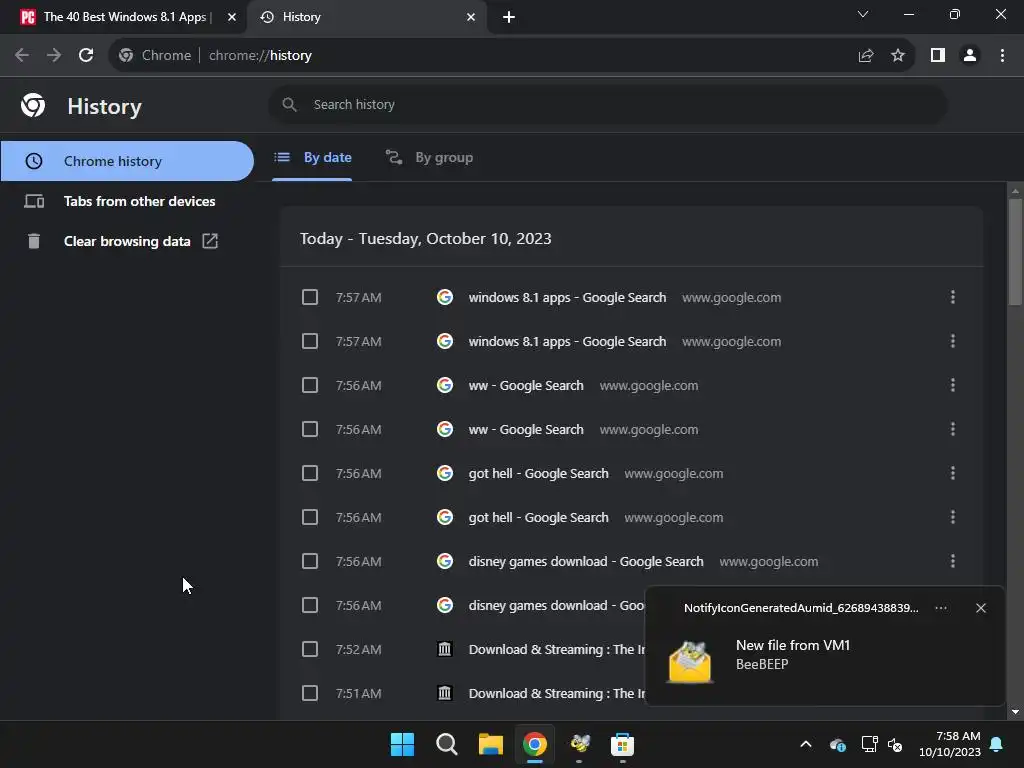Open actions menu for first disney games download entry

953,561
